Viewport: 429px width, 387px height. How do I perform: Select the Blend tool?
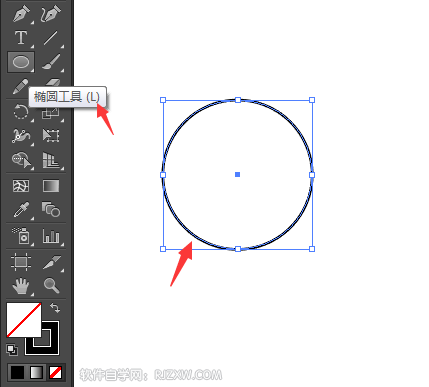(51, 209)
